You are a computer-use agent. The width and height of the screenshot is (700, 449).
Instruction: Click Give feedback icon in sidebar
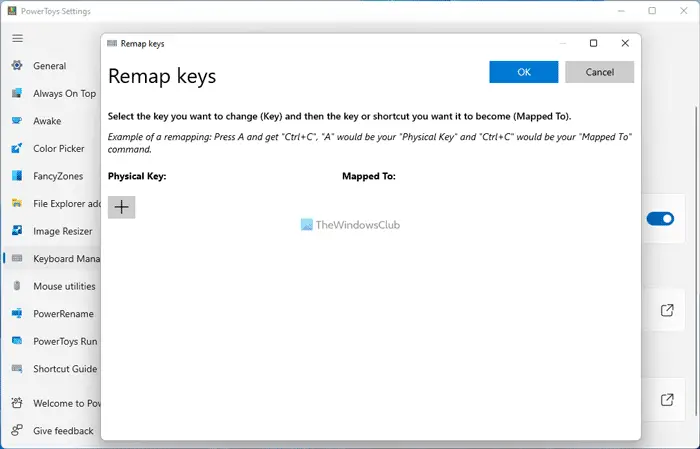(x=17, y=430)
